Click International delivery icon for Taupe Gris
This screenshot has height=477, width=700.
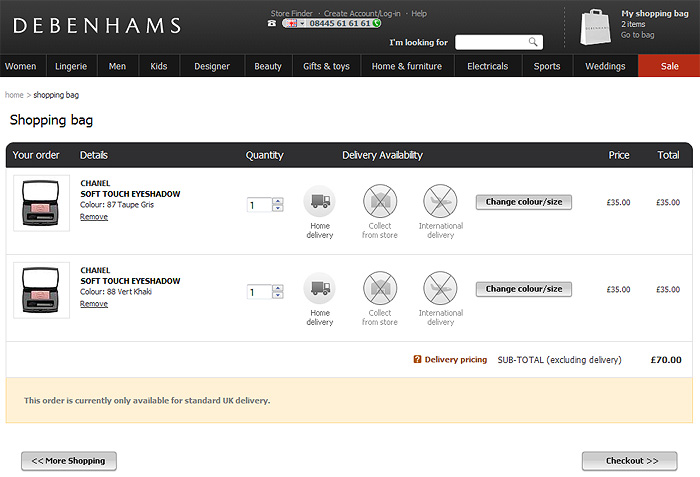(x=440, y=201)
